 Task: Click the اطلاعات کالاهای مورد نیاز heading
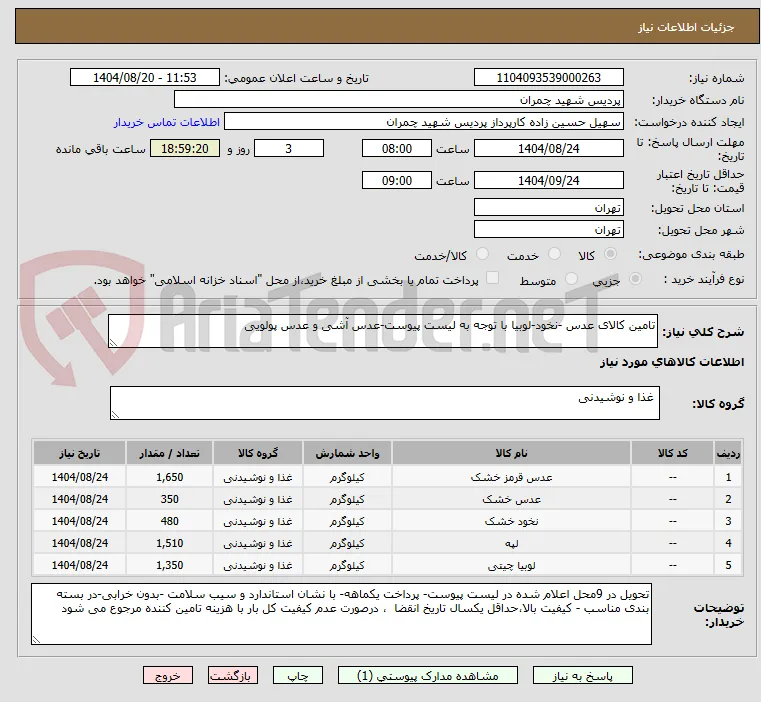tap(672, 362)
